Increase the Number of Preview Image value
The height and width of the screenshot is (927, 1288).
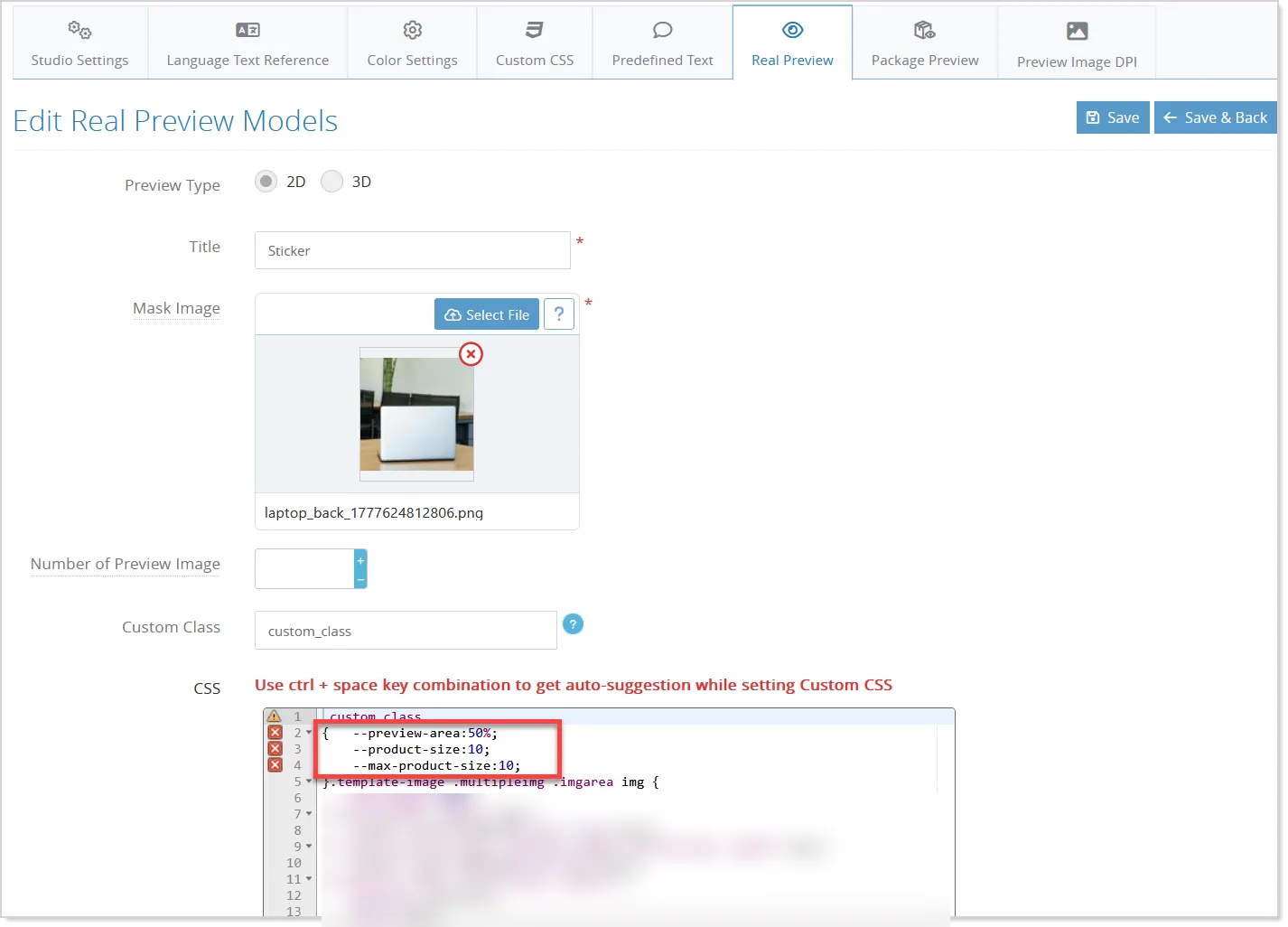[360, 560]
